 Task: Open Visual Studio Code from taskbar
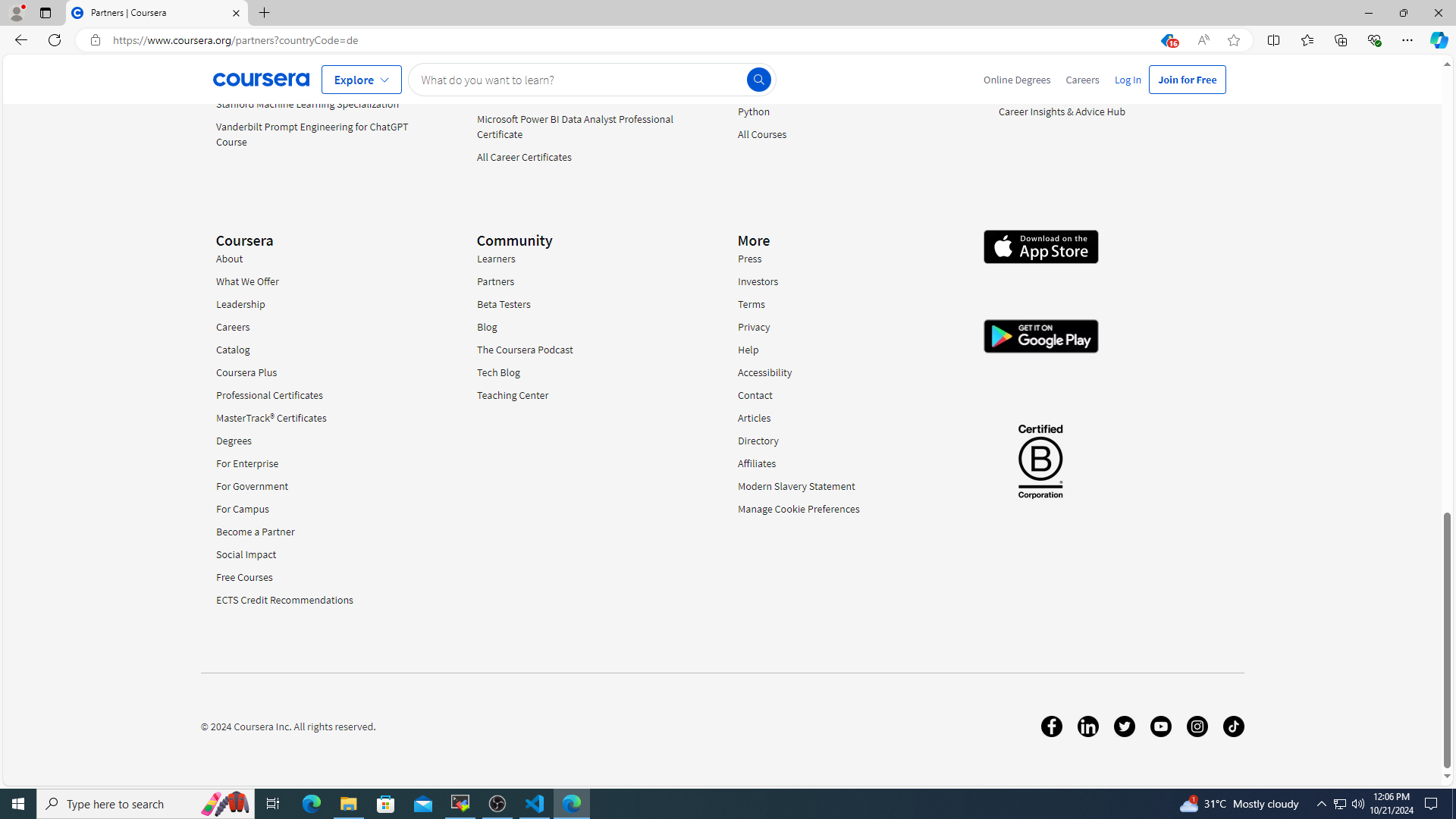(535, 803)
